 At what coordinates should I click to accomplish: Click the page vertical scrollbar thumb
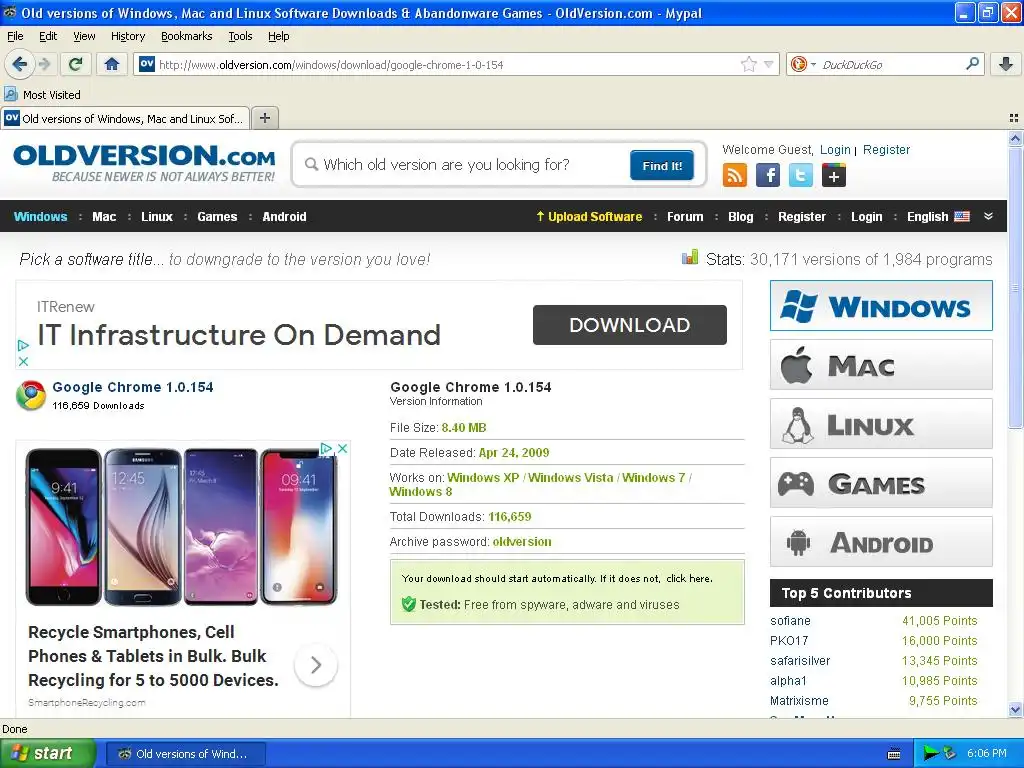[1015, 287]
